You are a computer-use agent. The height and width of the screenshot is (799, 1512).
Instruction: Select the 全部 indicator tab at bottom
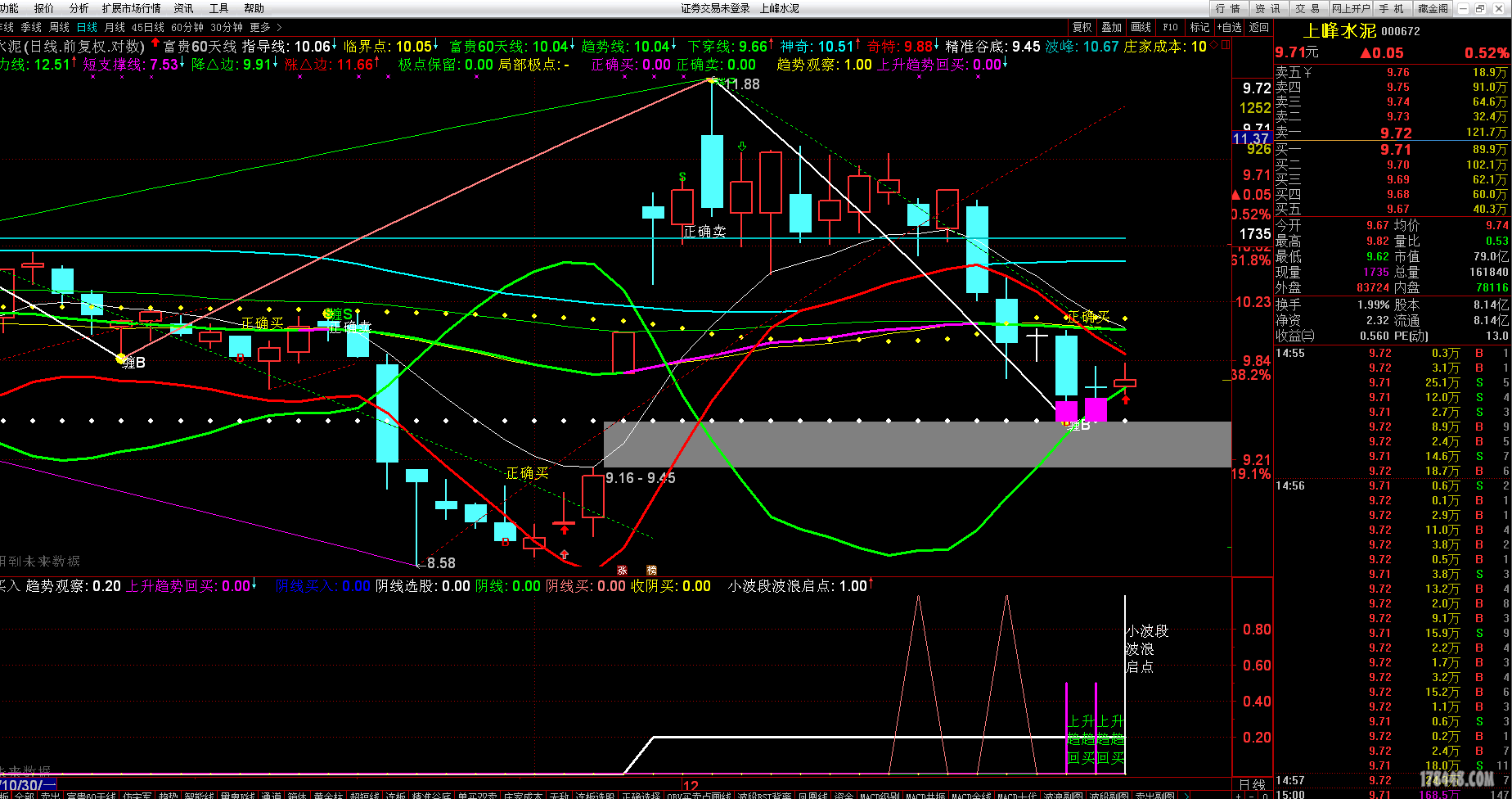tap(25, 793)
